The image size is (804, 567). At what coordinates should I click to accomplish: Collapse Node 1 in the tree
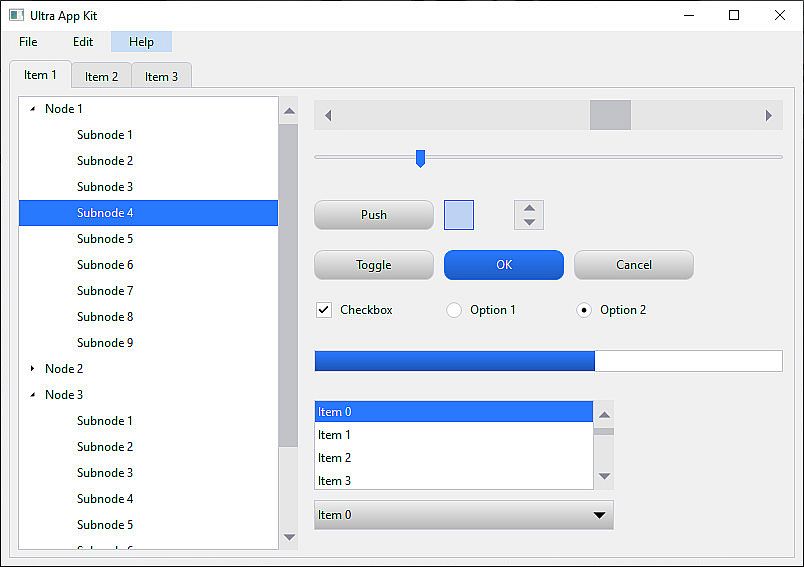coord(33,109)
